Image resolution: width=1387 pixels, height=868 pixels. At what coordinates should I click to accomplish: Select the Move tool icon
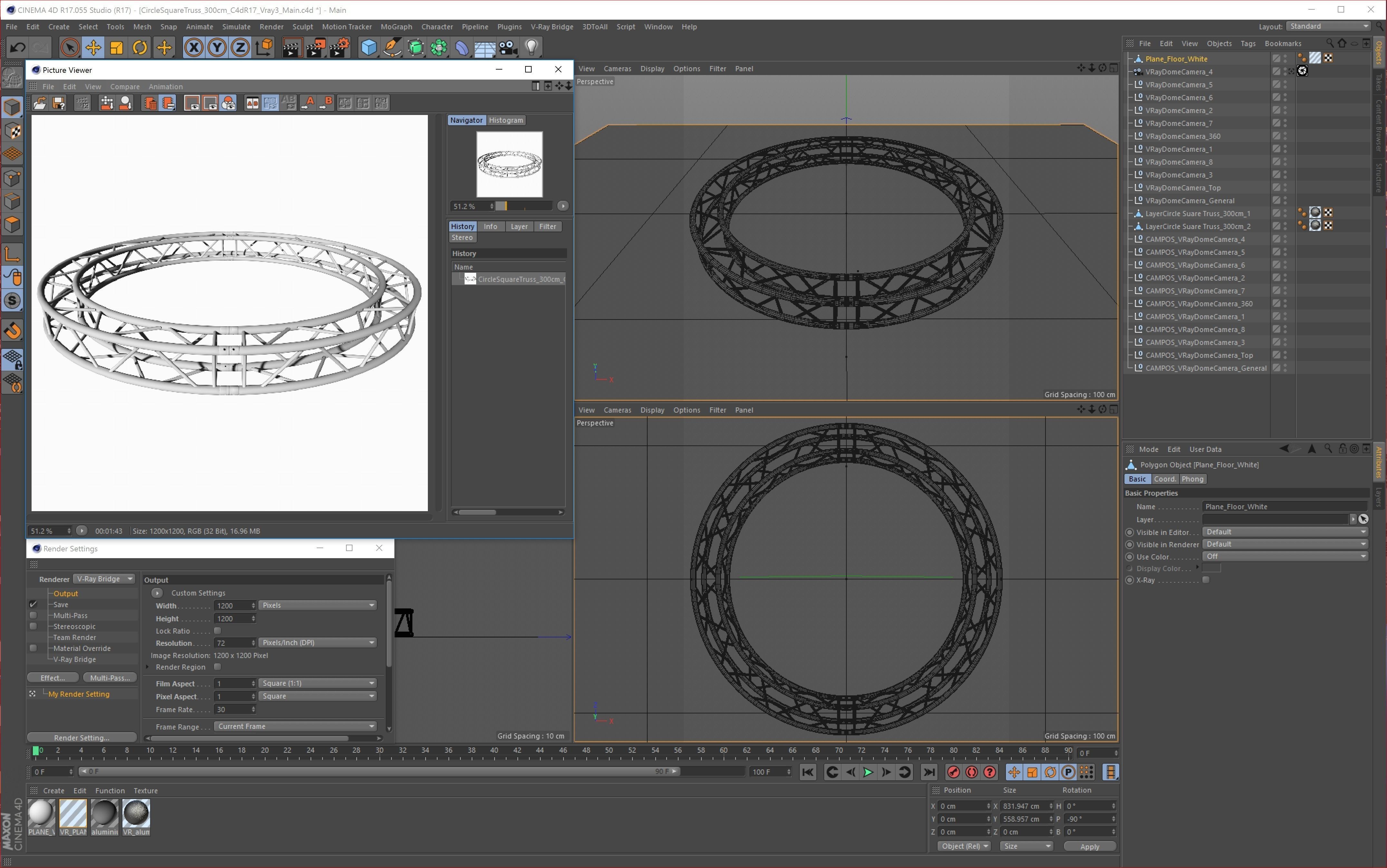pos(93,47)
